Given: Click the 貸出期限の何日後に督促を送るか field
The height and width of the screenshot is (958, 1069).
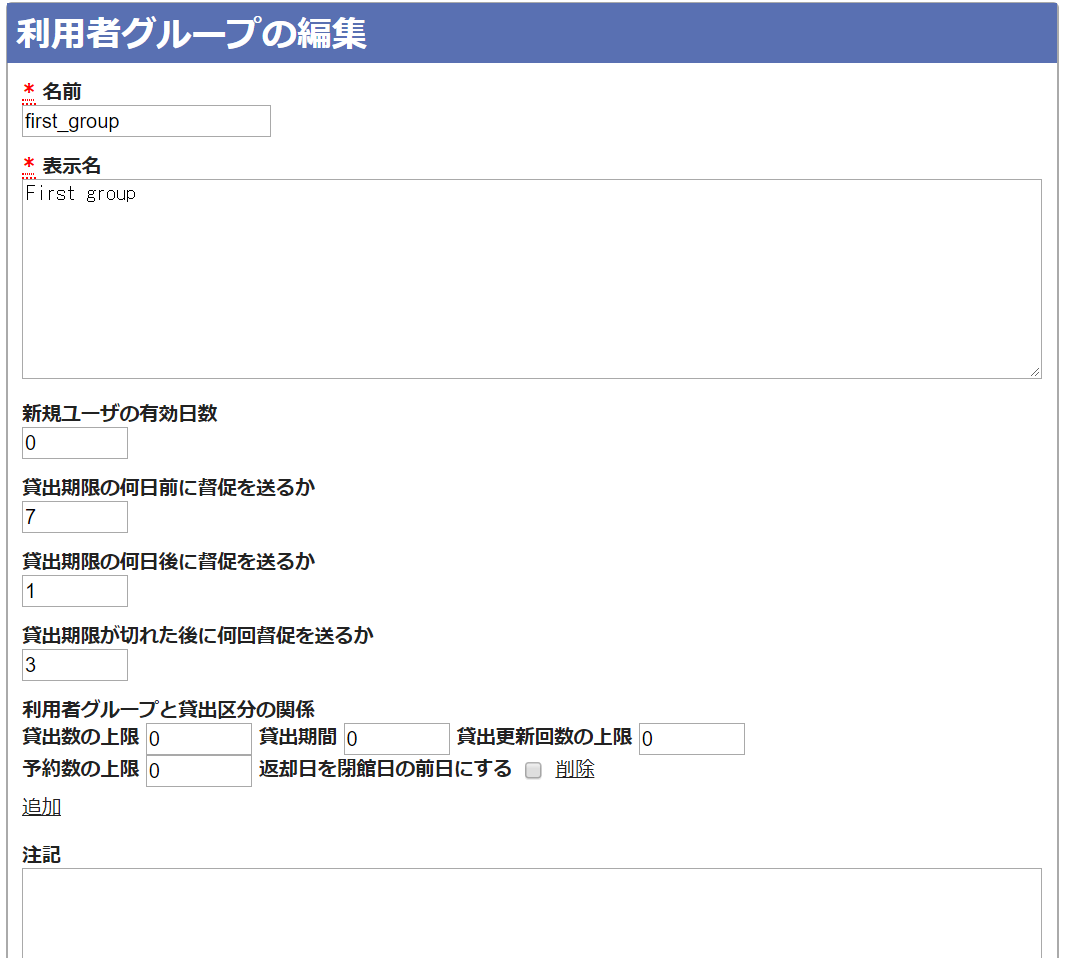Looking at the screenshot, I should (x=75, y=591).
